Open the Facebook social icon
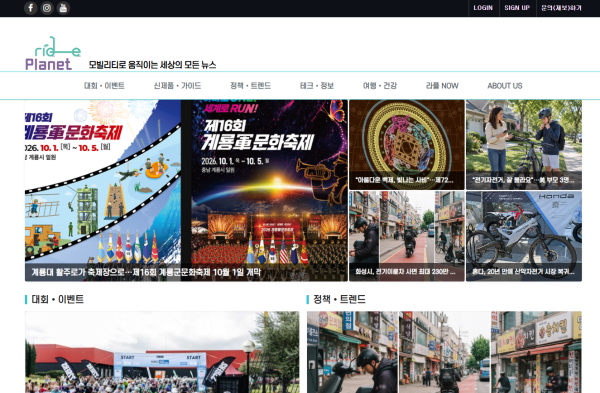 (x=31, y=8)
